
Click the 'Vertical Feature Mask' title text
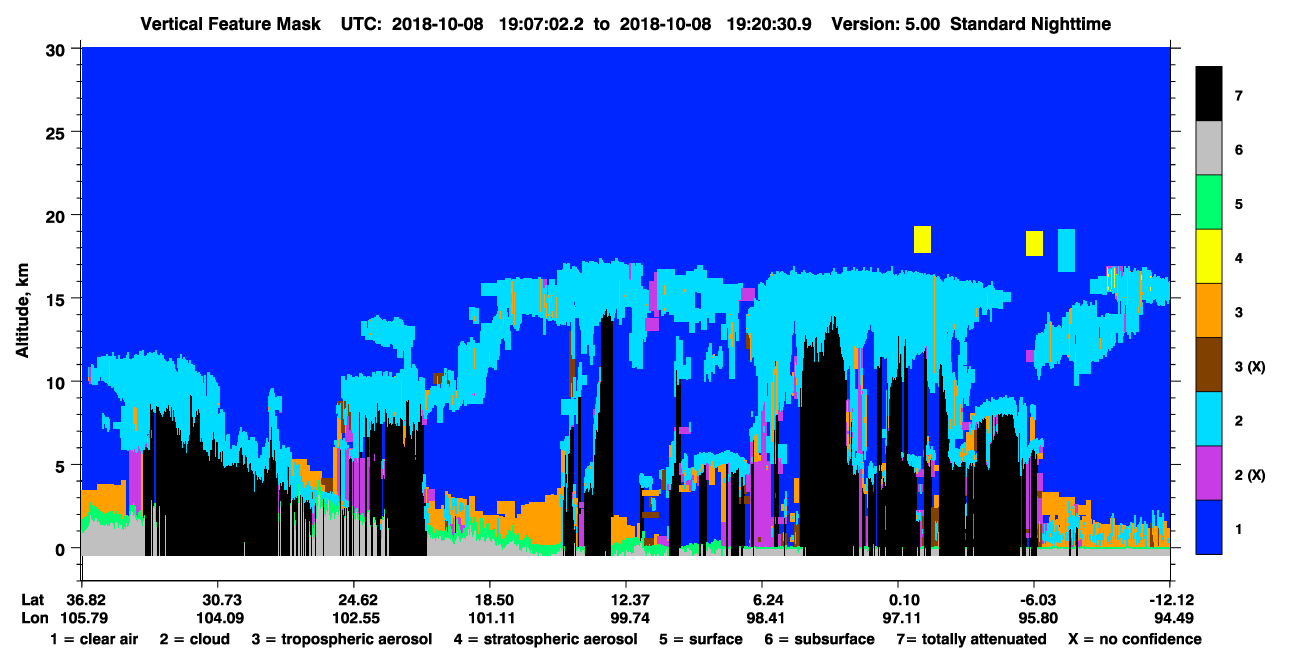[x=233, y=24]
